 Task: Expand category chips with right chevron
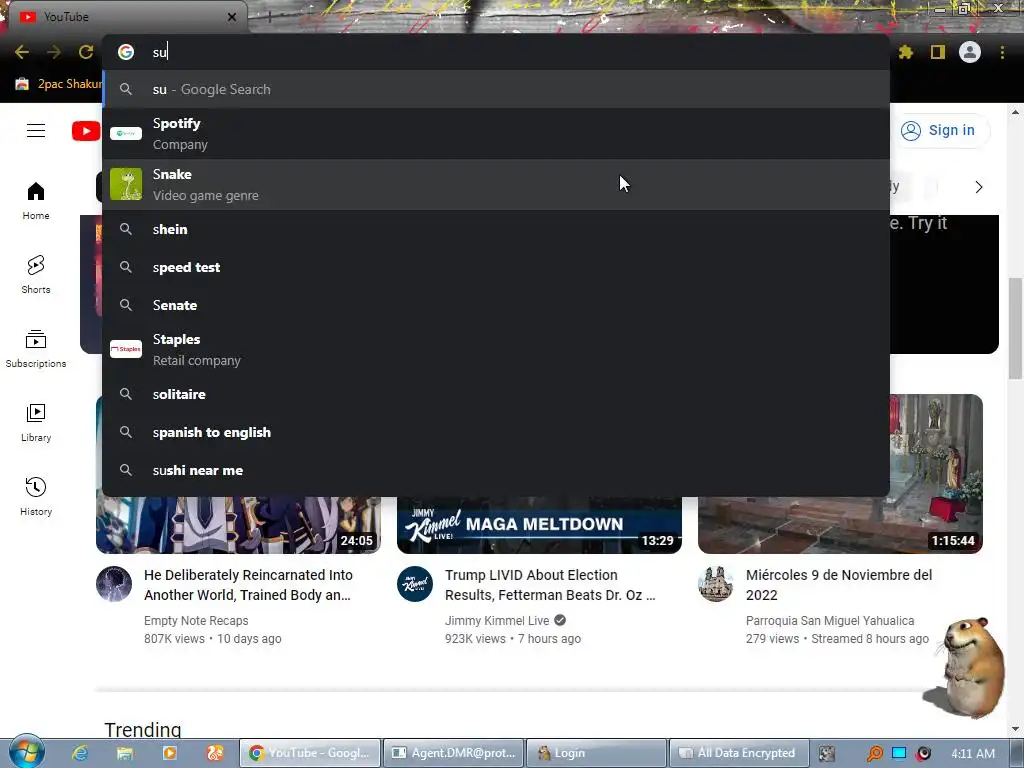(x=978, y=187)
